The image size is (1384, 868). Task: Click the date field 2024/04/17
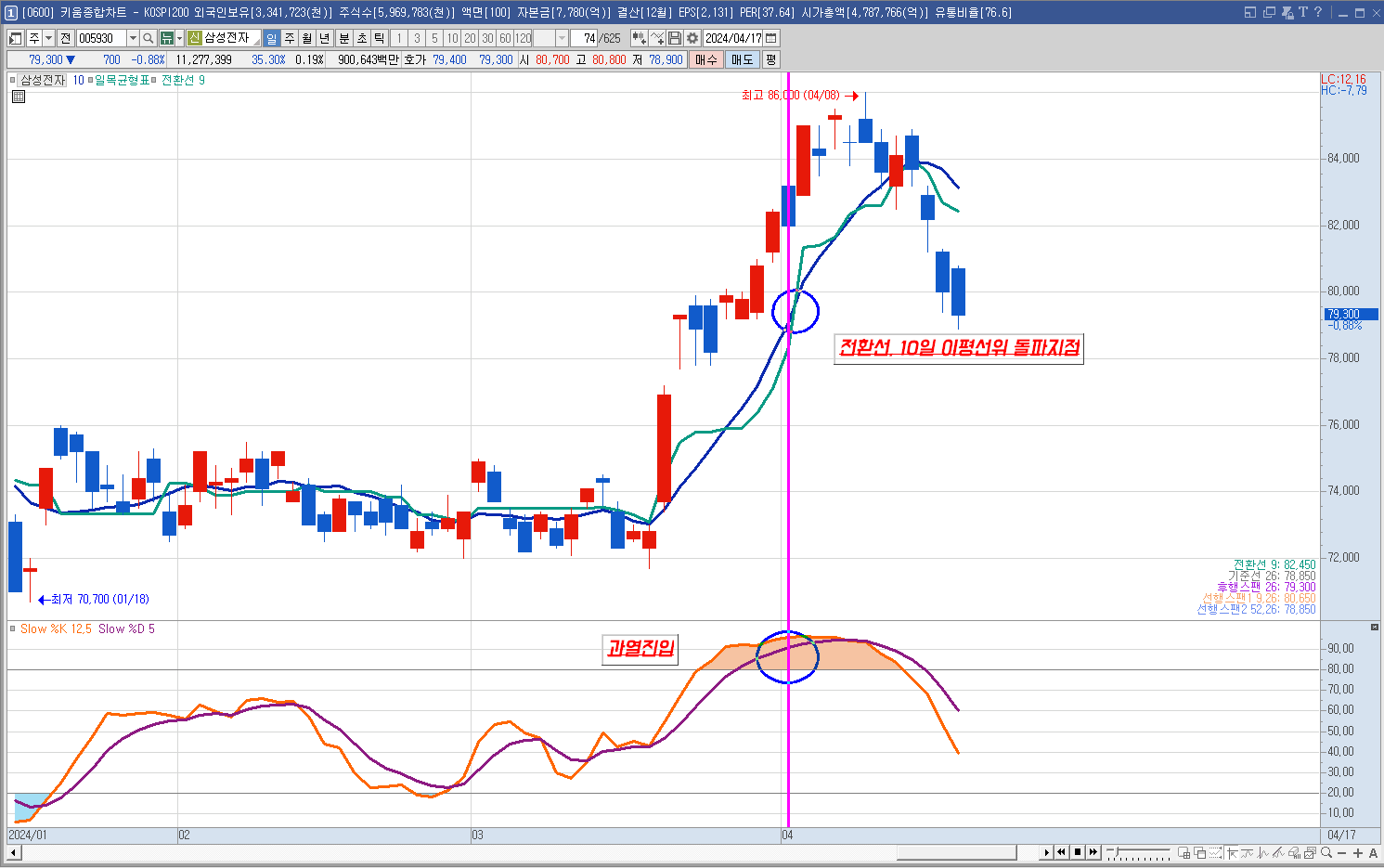733,38
